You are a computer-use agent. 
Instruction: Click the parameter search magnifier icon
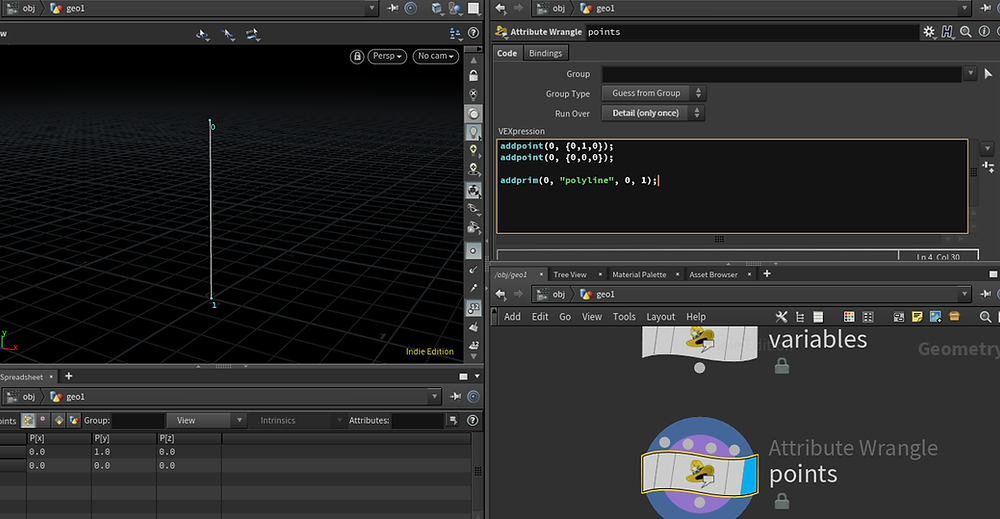pyautogui.click(x=966, y=31)
